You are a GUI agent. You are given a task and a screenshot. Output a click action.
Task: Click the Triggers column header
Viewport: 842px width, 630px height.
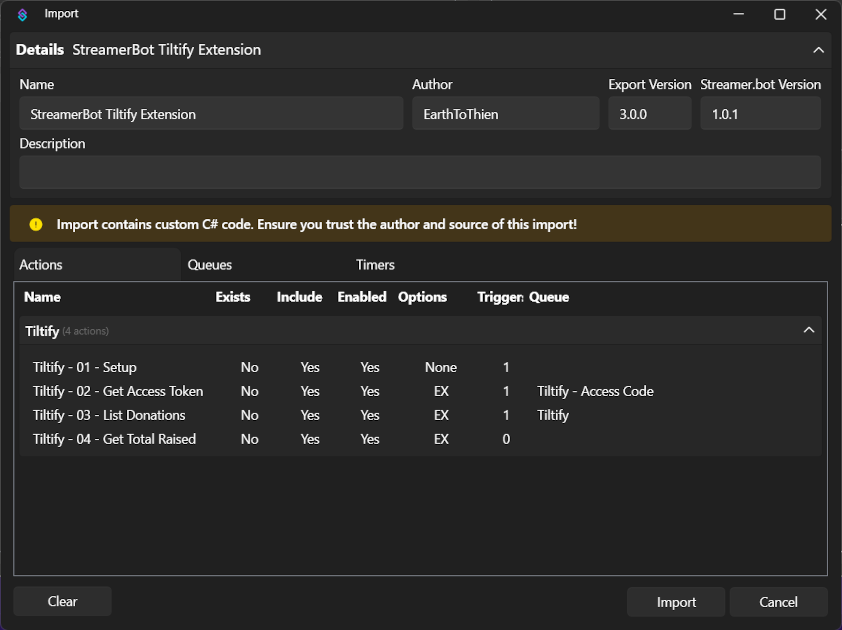tap(500, 297)
